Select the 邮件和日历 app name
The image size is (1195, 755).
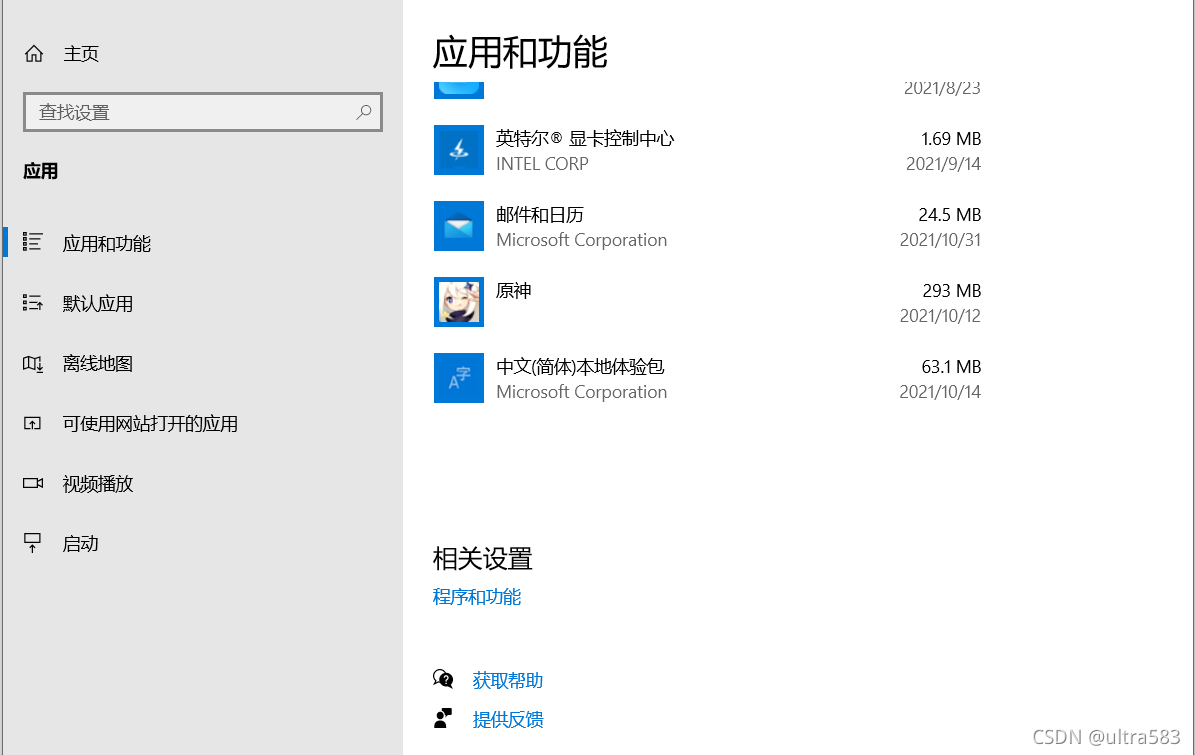point(540,215)
